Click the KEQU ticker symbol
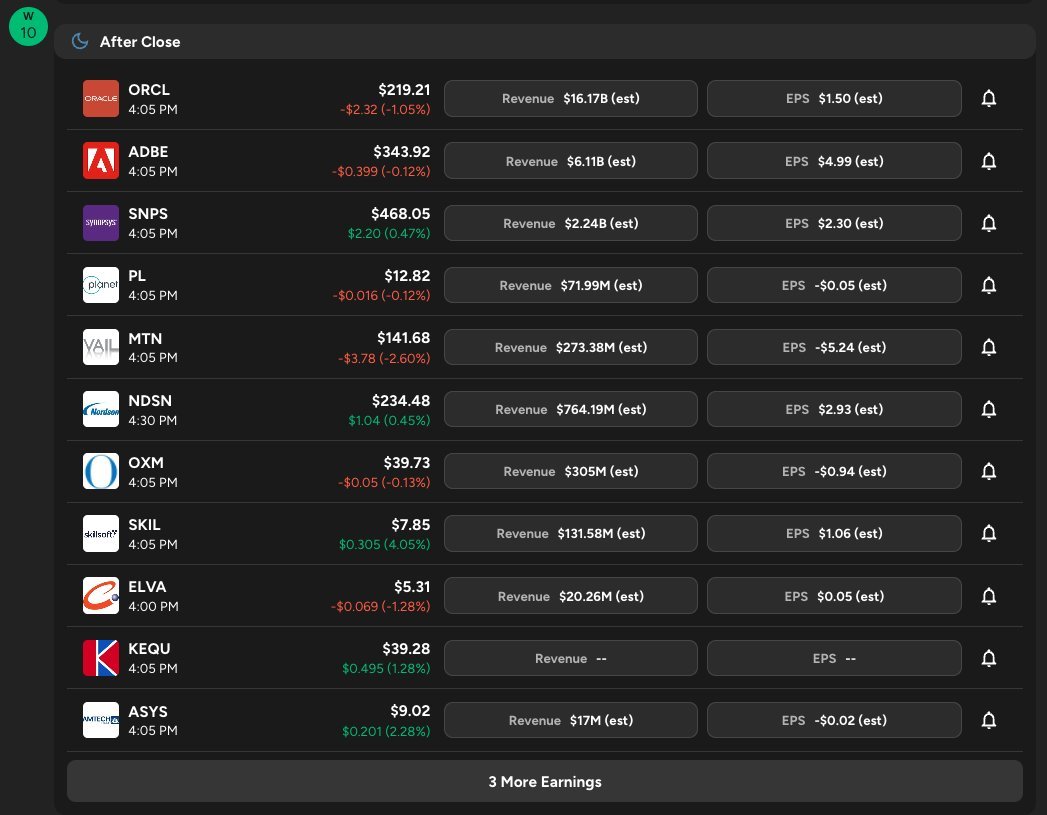This screenshot has height=815, width=1047. point(149,649)
